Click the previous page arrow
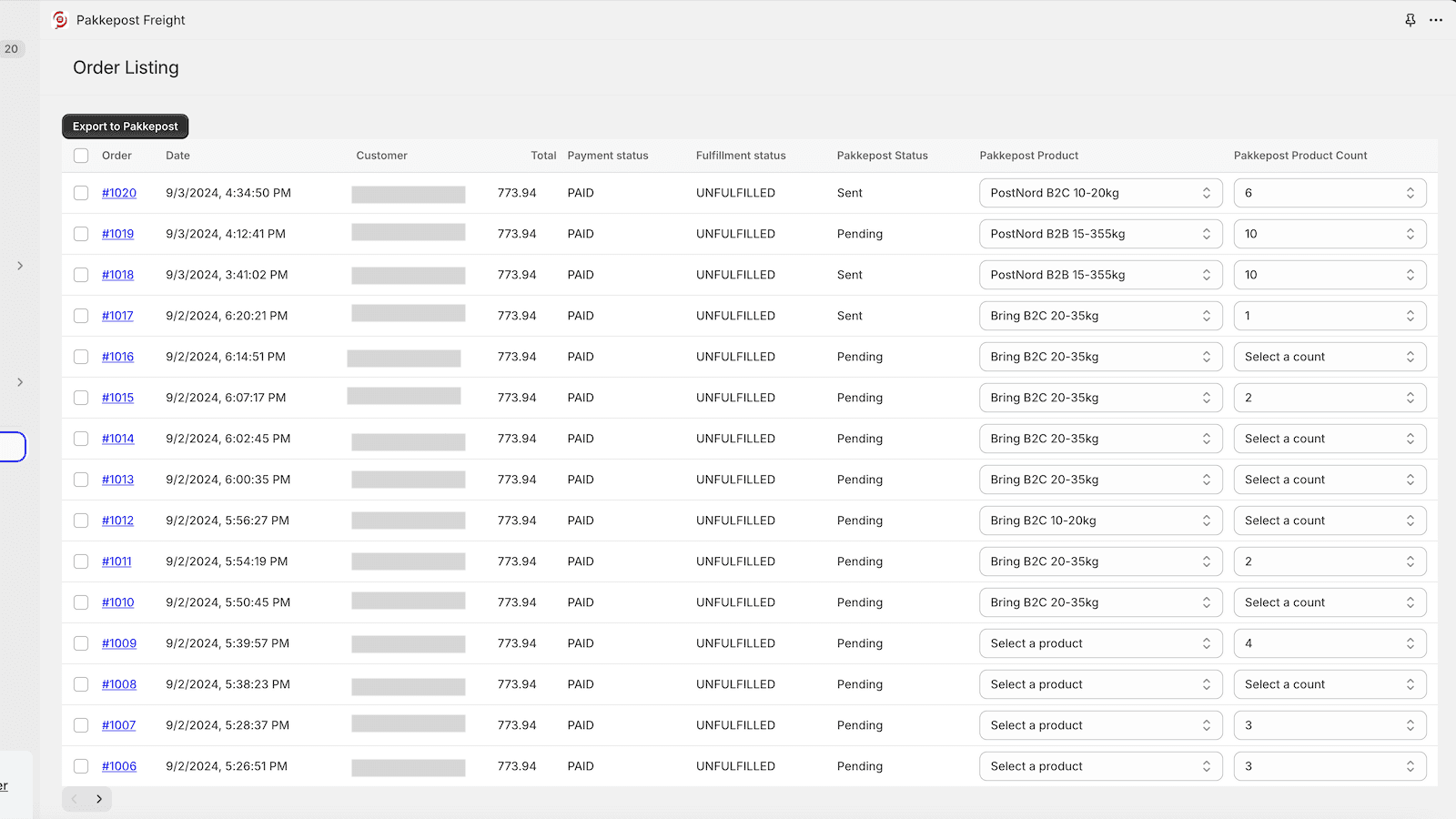1456x819 pixels. tap(74, 798)
